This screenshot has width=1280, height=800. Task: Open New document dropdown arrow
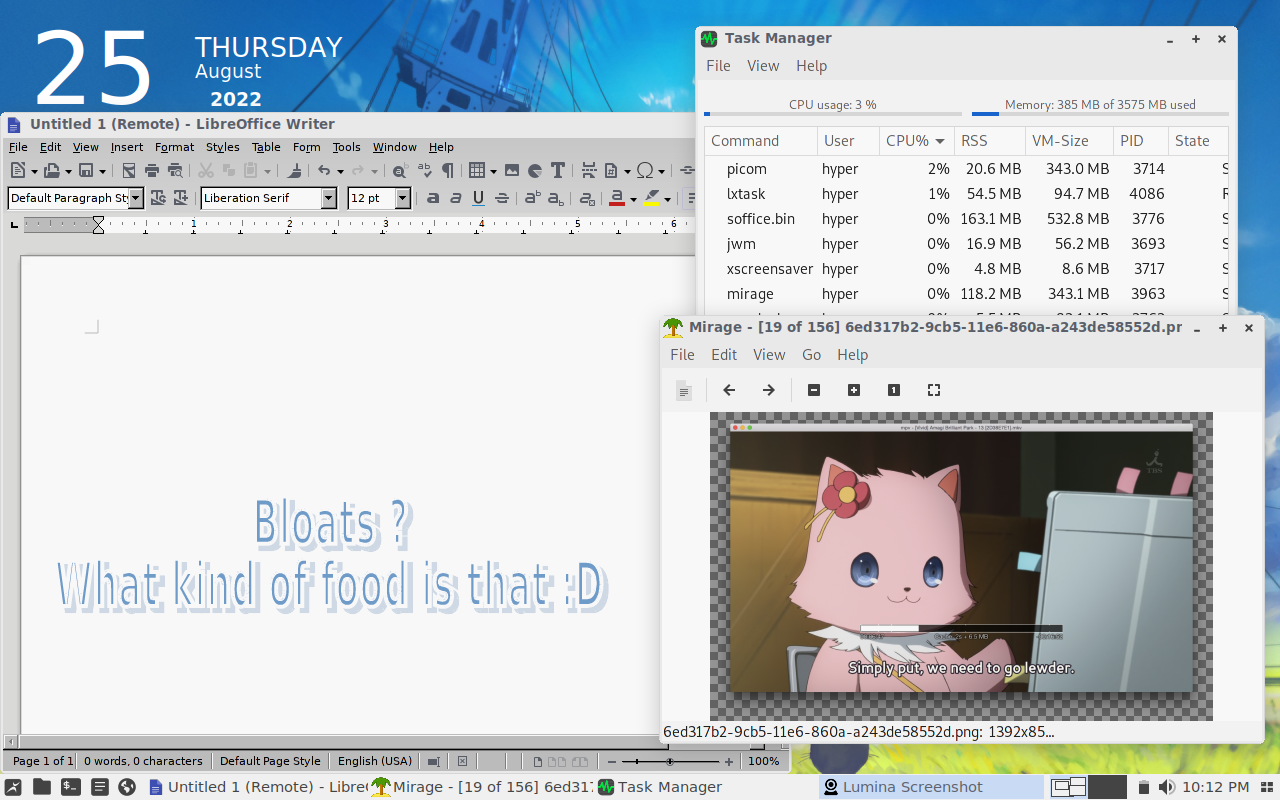pos(33,172)
